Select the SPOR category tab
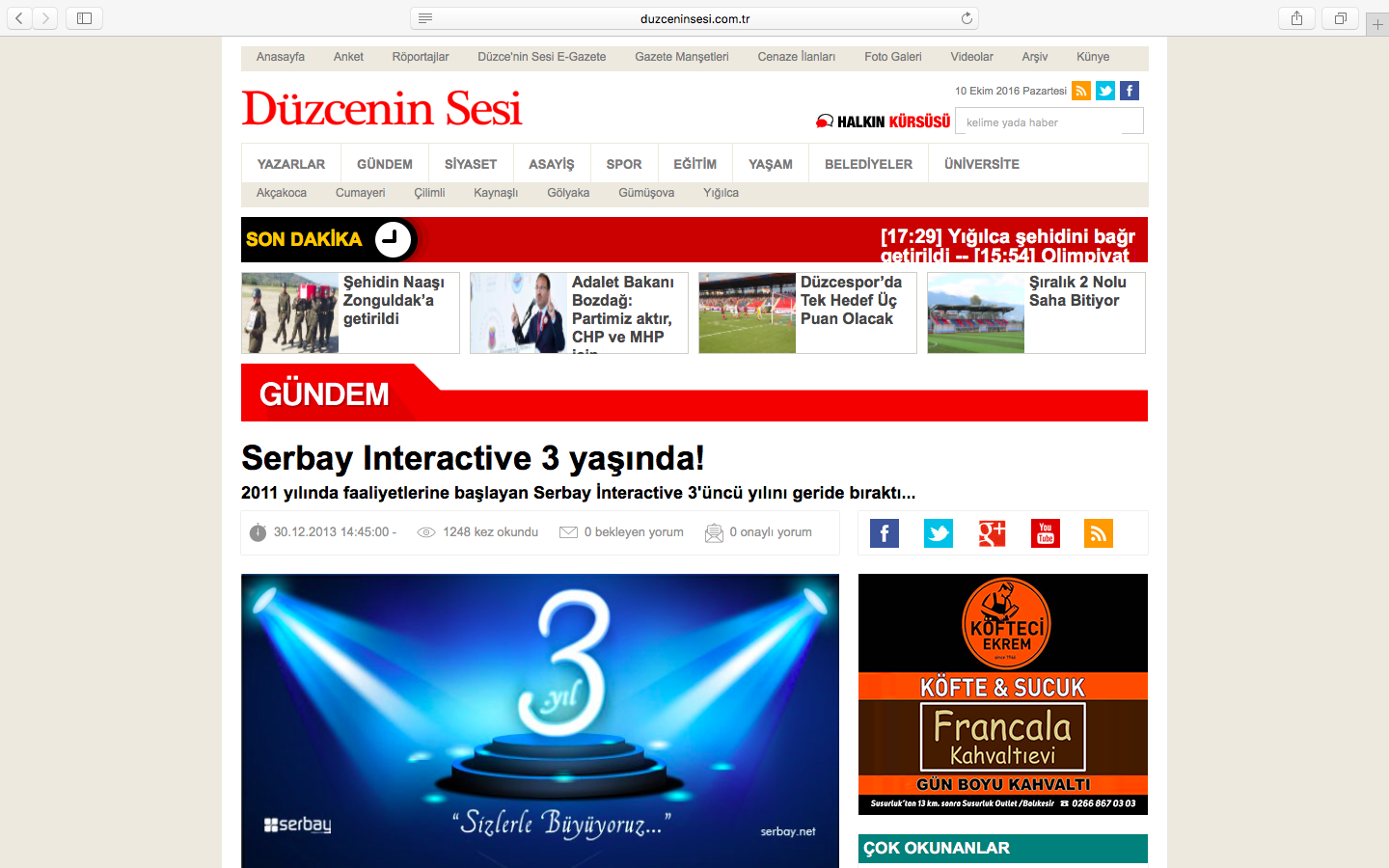 [x=624, y=164]
